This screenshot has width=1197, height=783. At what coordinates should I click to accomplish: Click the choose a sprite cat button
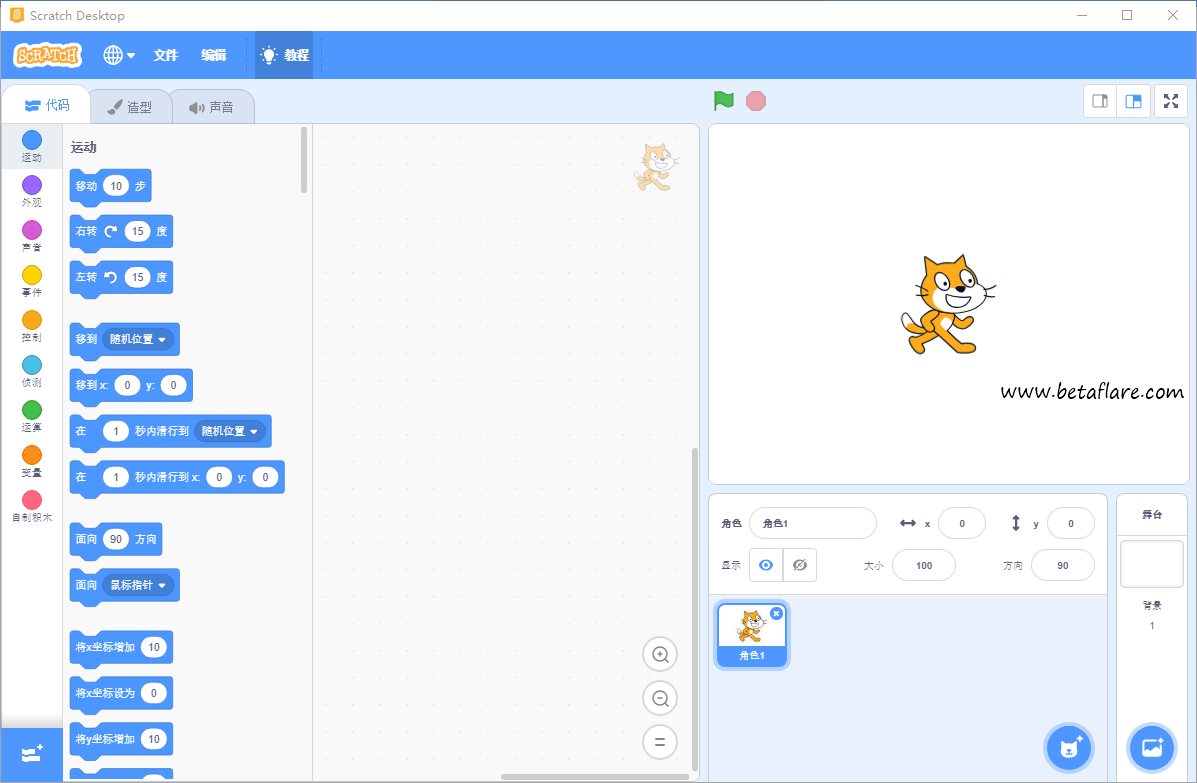click(1069, 747)
